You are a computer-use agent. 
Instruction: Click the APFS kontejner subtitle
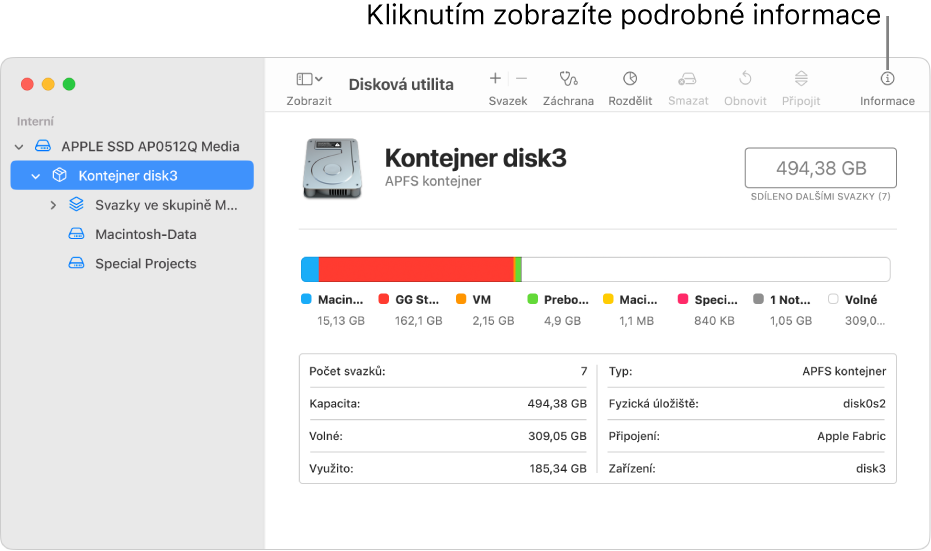[x=433, y=181]
